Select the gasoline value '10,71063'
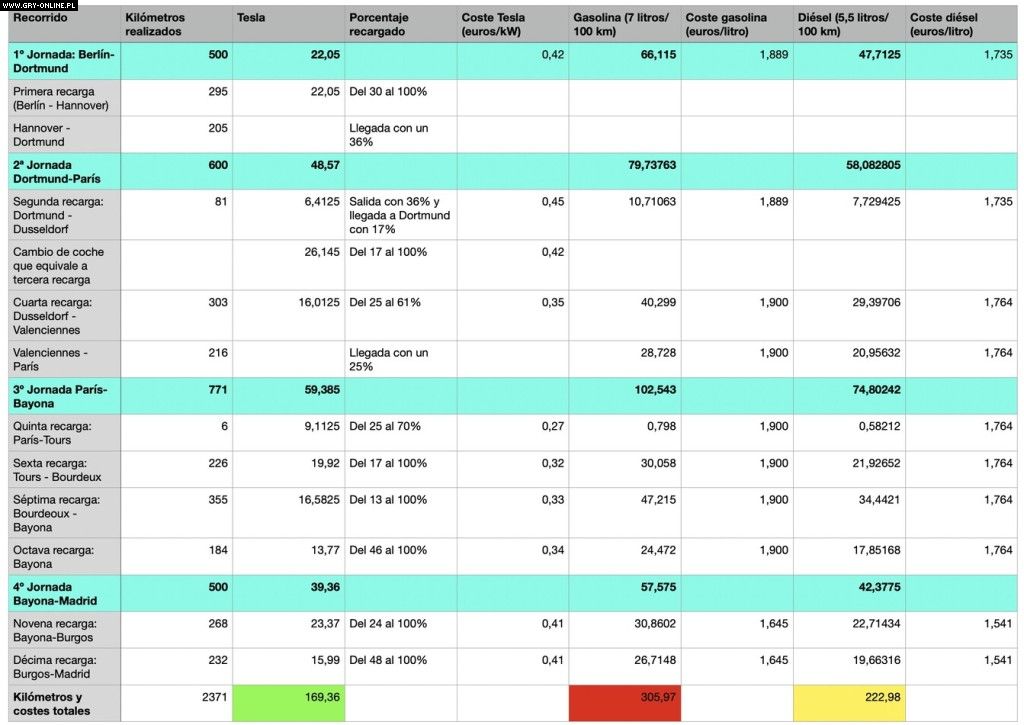 point(652,201)
